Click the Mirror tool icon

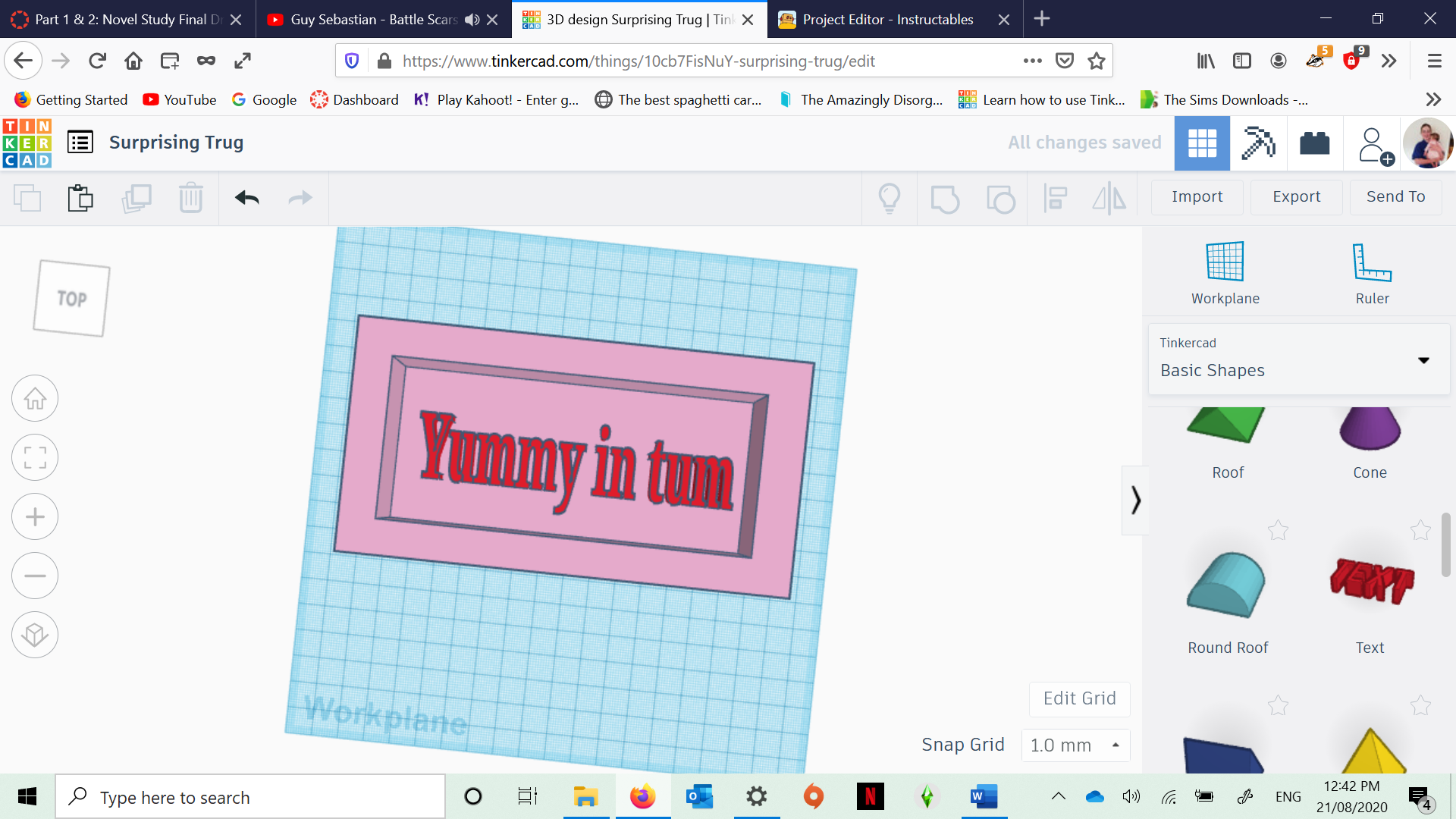click(x=1109, y=199)
